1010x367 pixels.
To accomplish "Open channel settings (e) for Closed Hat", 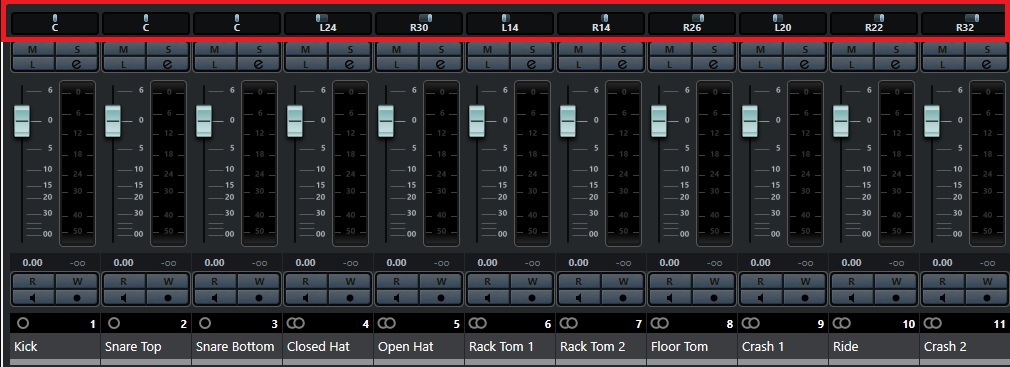I will point(350,64).
